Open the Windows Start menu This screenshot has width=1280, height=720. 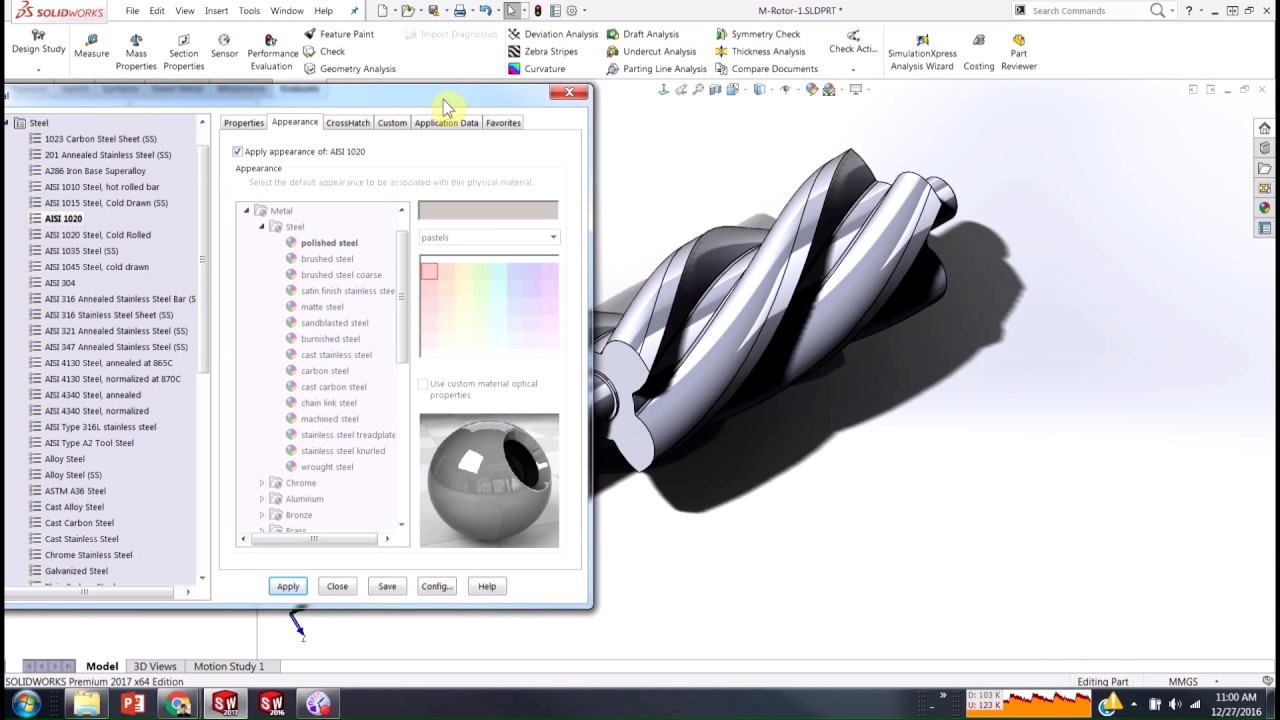(x=25, y=704)
